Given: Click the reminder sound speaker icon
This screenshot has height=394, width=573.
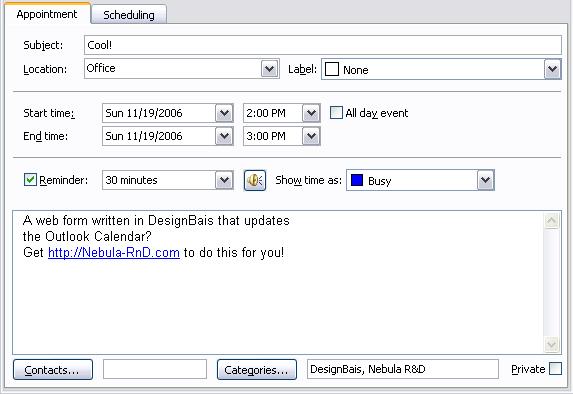Looking at the screenshot, I should 255,180.
